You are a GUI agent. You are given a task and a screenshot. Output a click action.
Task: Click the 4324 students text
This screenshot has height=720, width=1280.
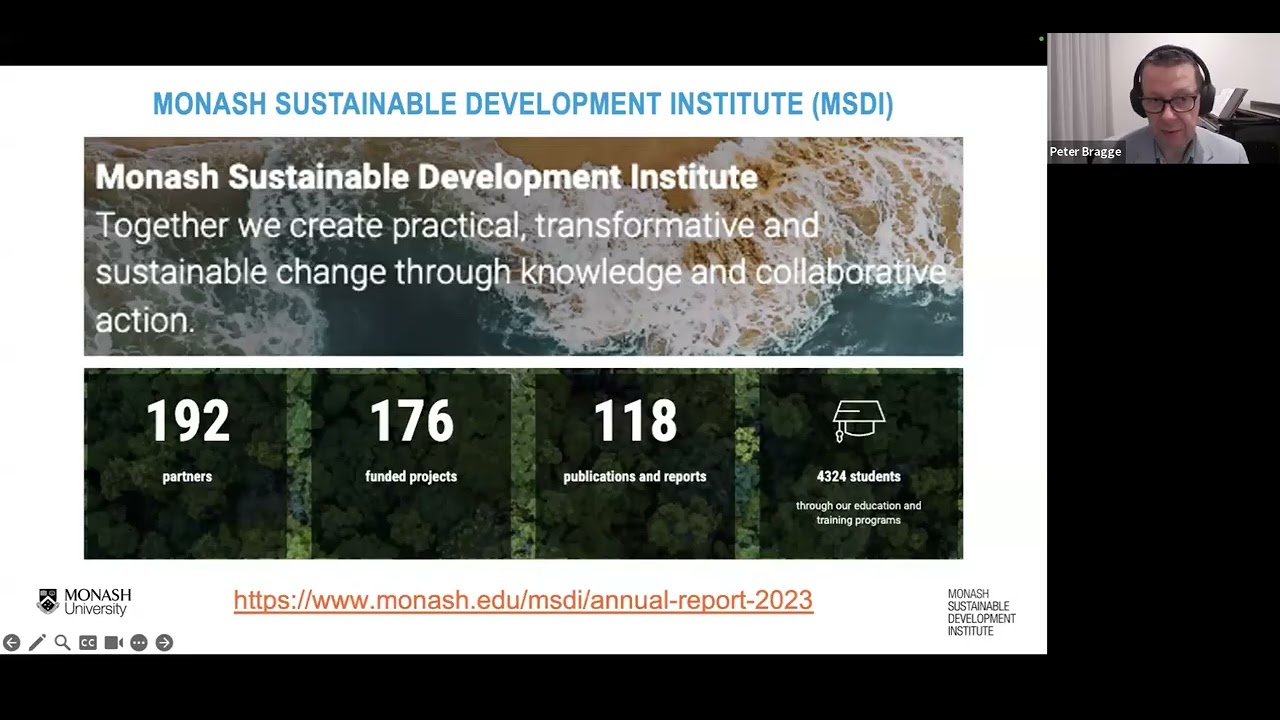858,477
